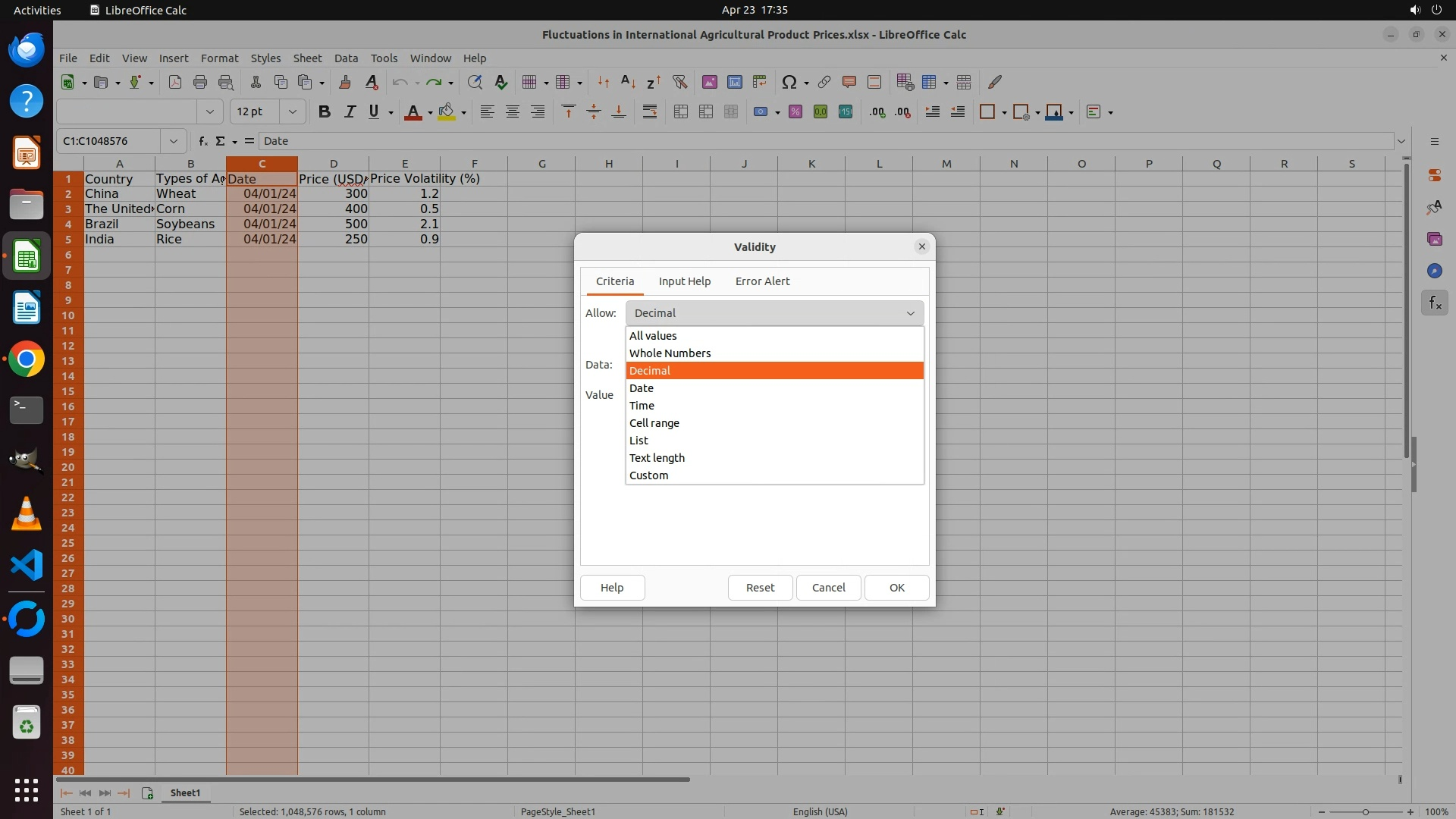The height and width of the screenshot is (819, 1456).
Task: Click the AutoFilter icon in the toolbar
Action: [x=679, y=82]
